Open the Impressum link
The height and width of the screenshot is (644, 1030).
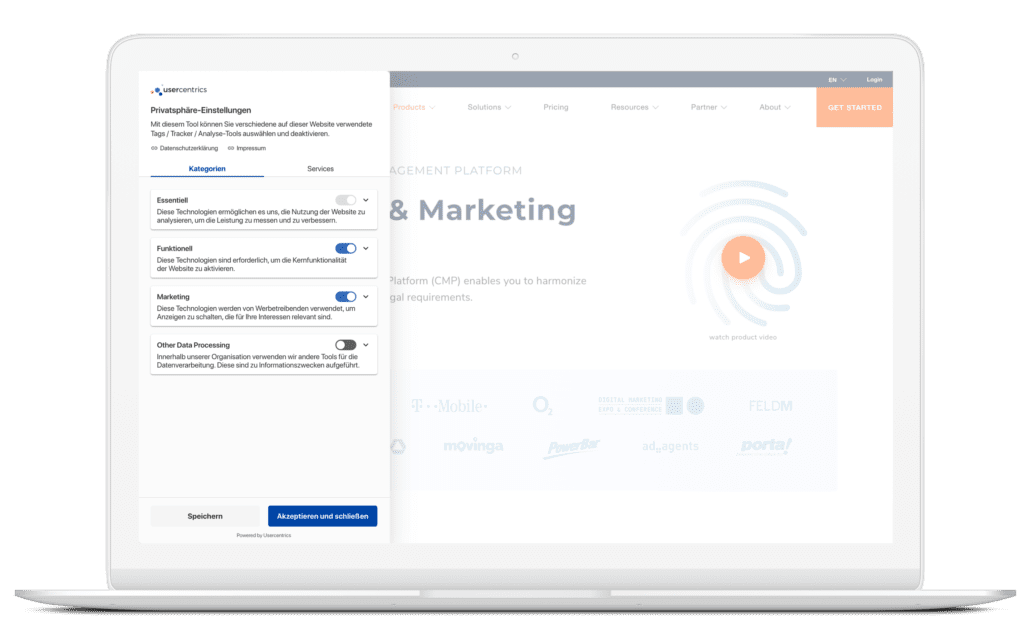click(247, 149)
